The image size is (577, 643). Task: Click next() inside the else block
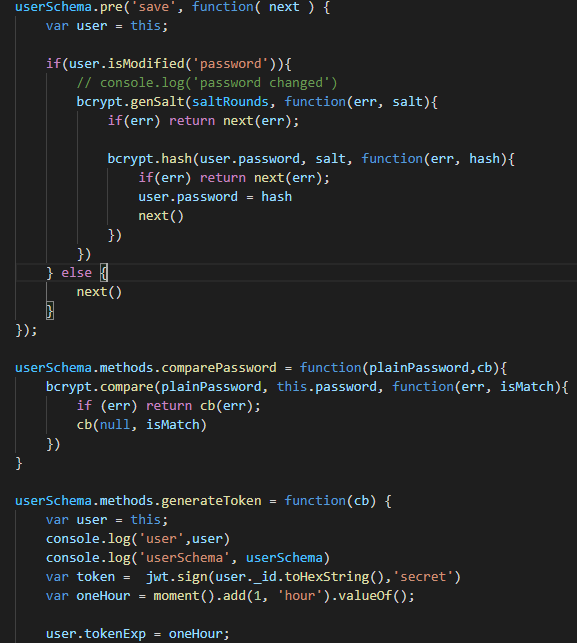pos(99,292)
